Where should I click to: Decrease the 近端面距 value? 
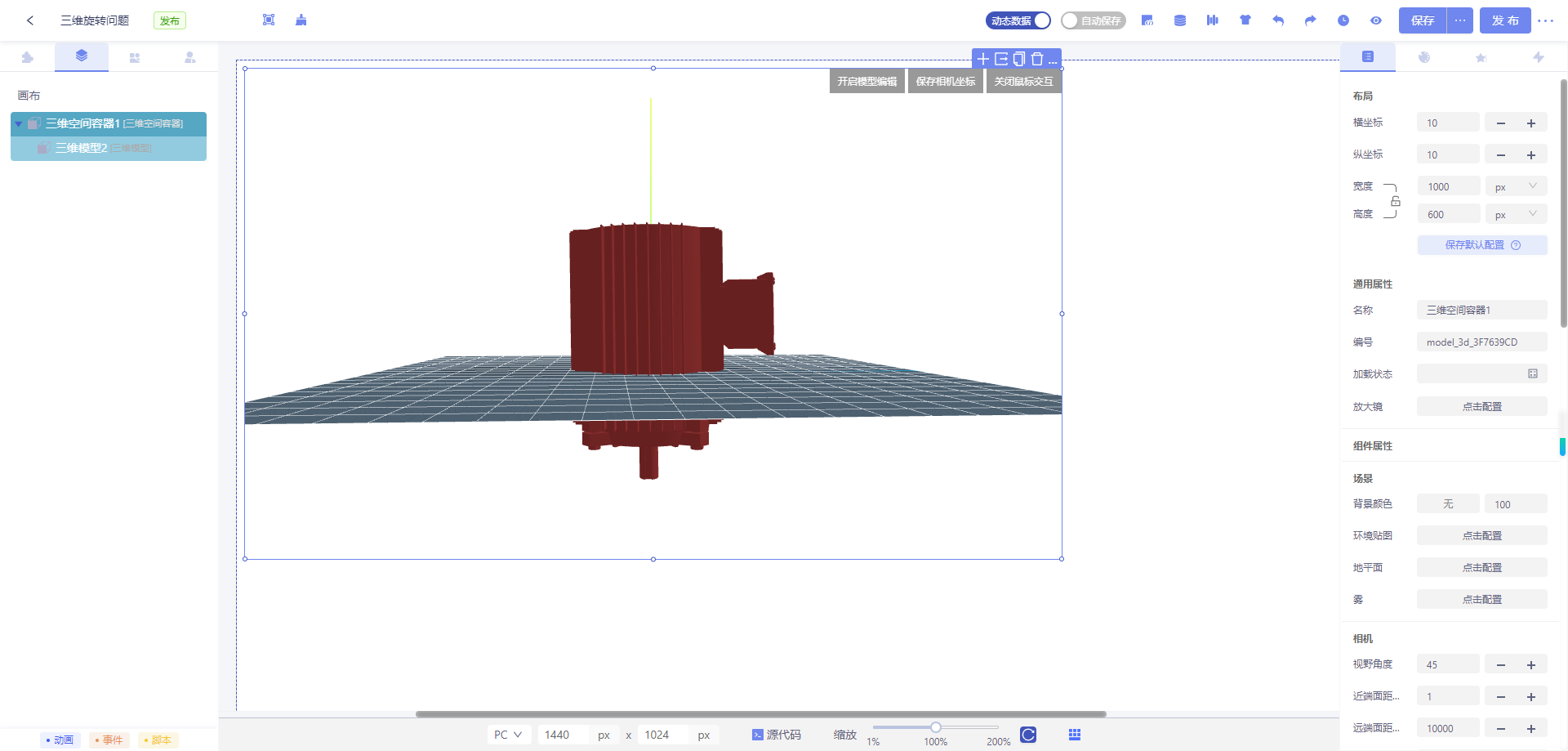click(1501, 697)
